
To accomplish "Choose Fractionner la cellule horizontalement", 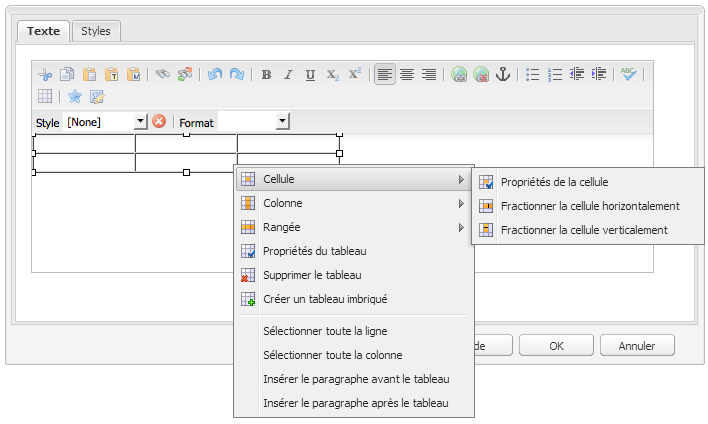I will 588,206.
